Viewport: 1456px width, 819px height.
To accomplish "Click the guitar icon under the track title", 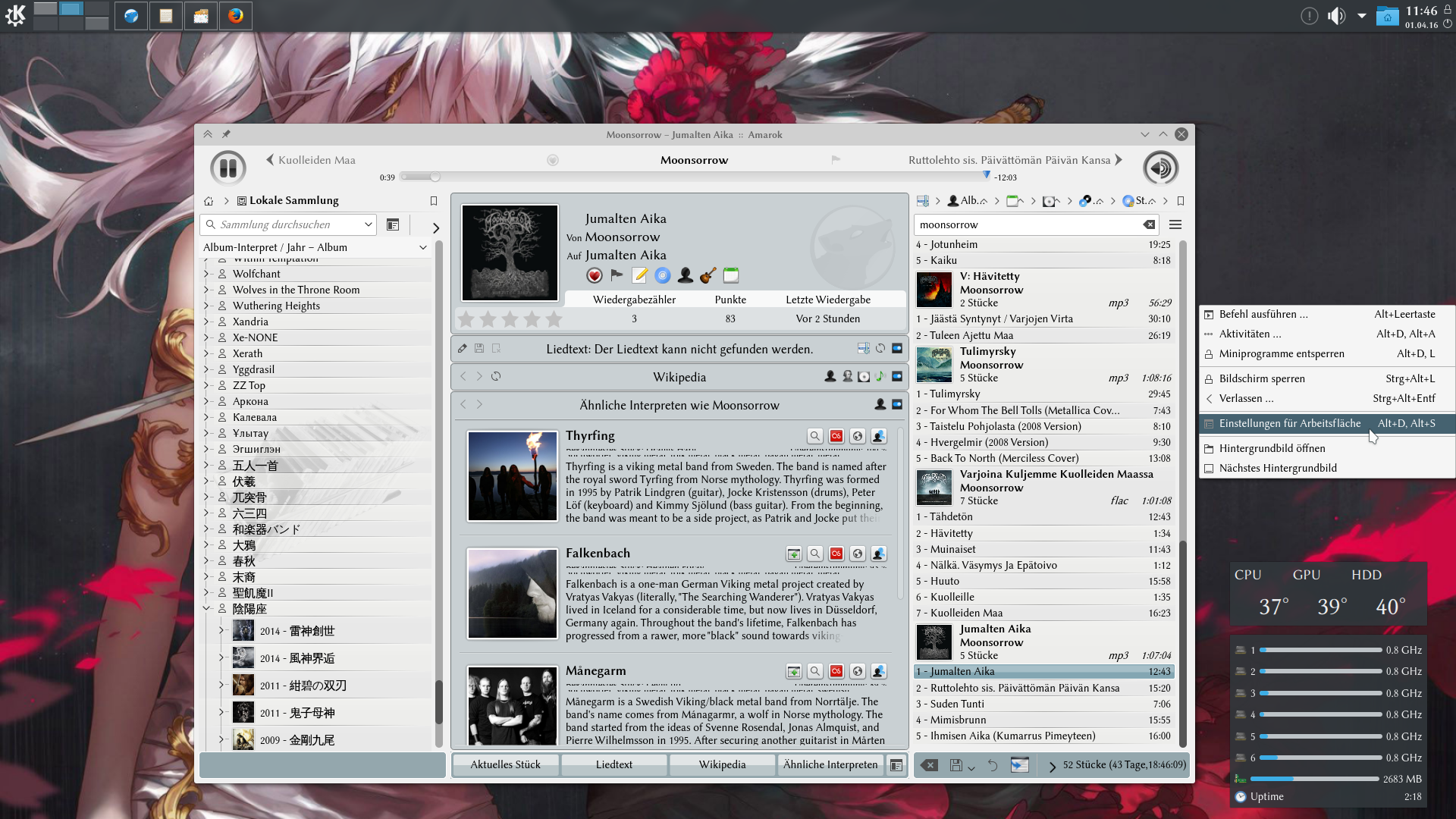I will pyautogui.click(x=708, y=276).
